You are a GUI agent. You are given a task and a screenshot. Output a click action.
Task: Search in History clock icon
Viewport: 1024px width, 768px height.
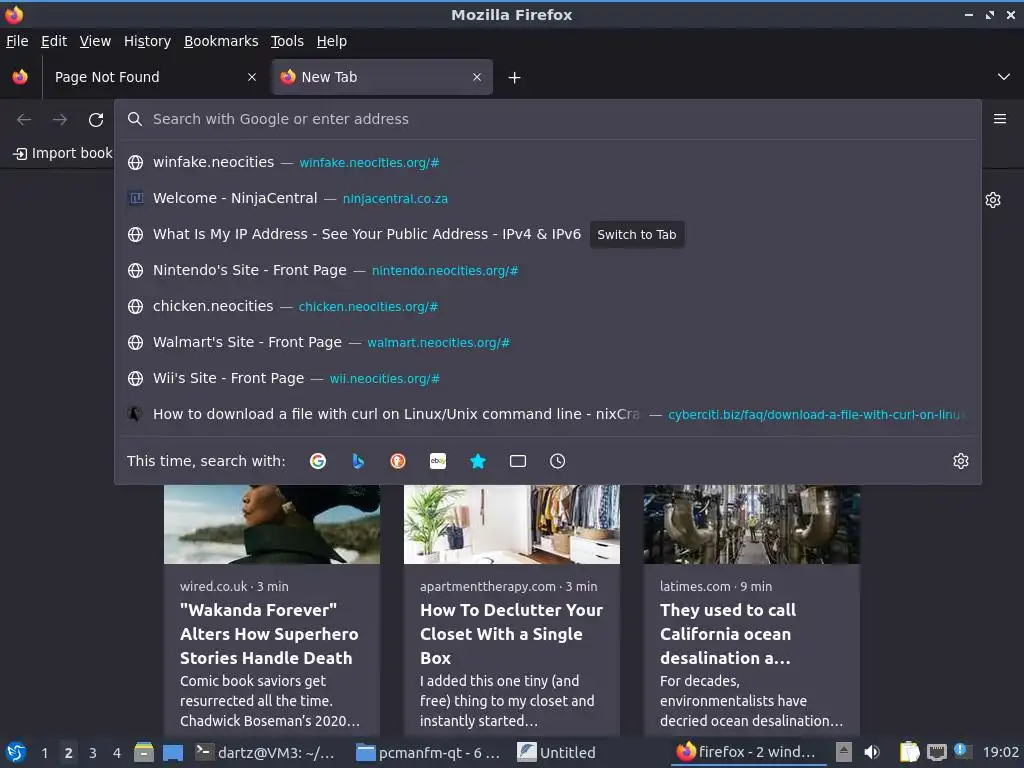pos(558,461)
